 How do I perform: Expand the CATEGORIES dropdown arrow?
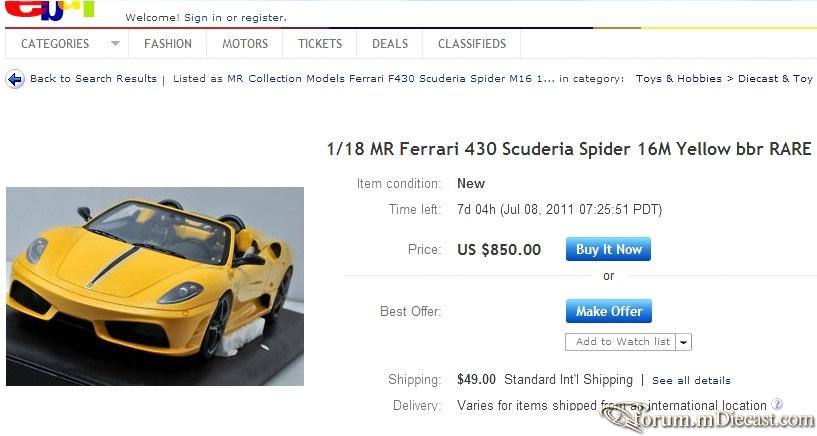click(115, 44)
